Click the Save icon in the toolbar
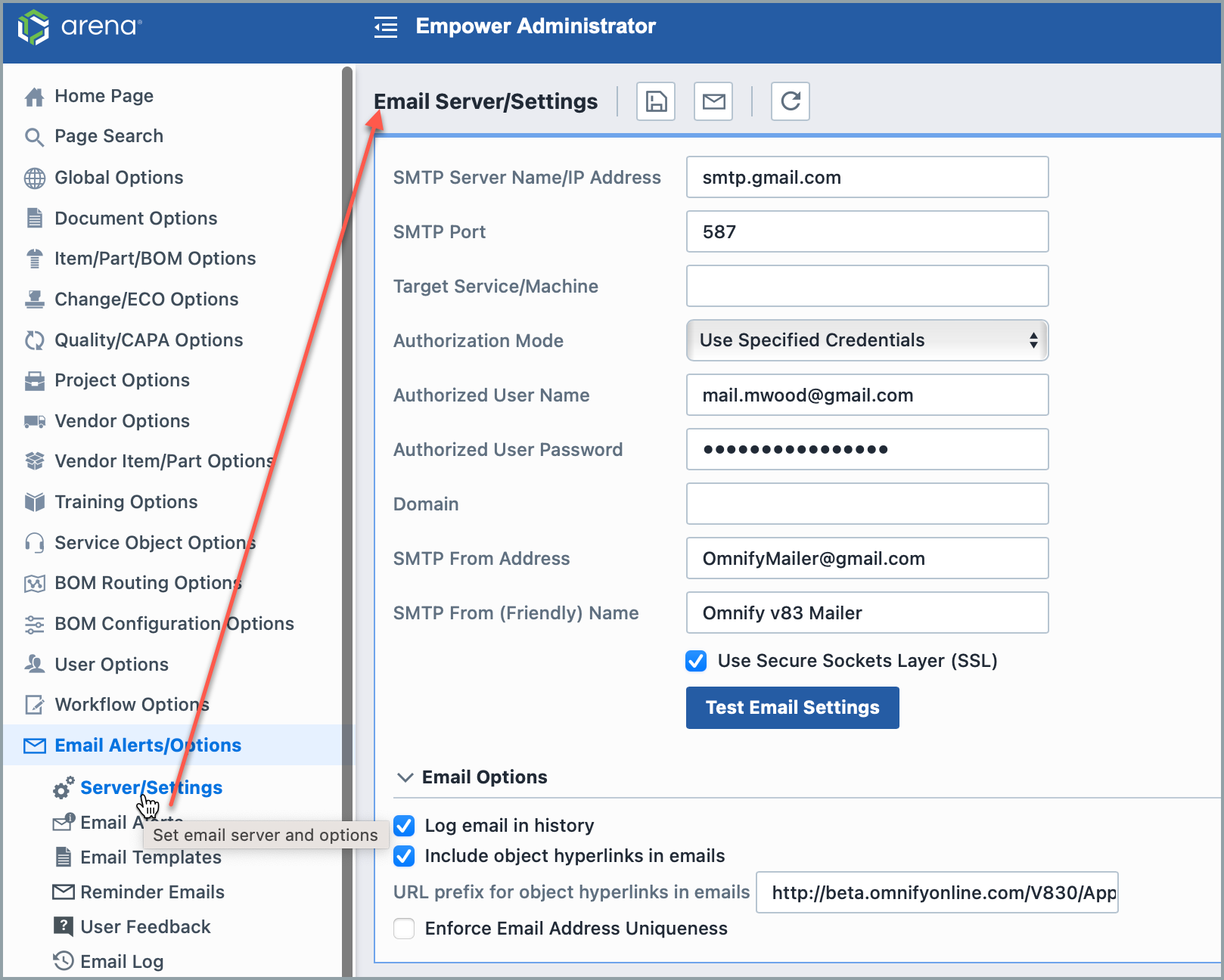 click(x=655, y=101)
